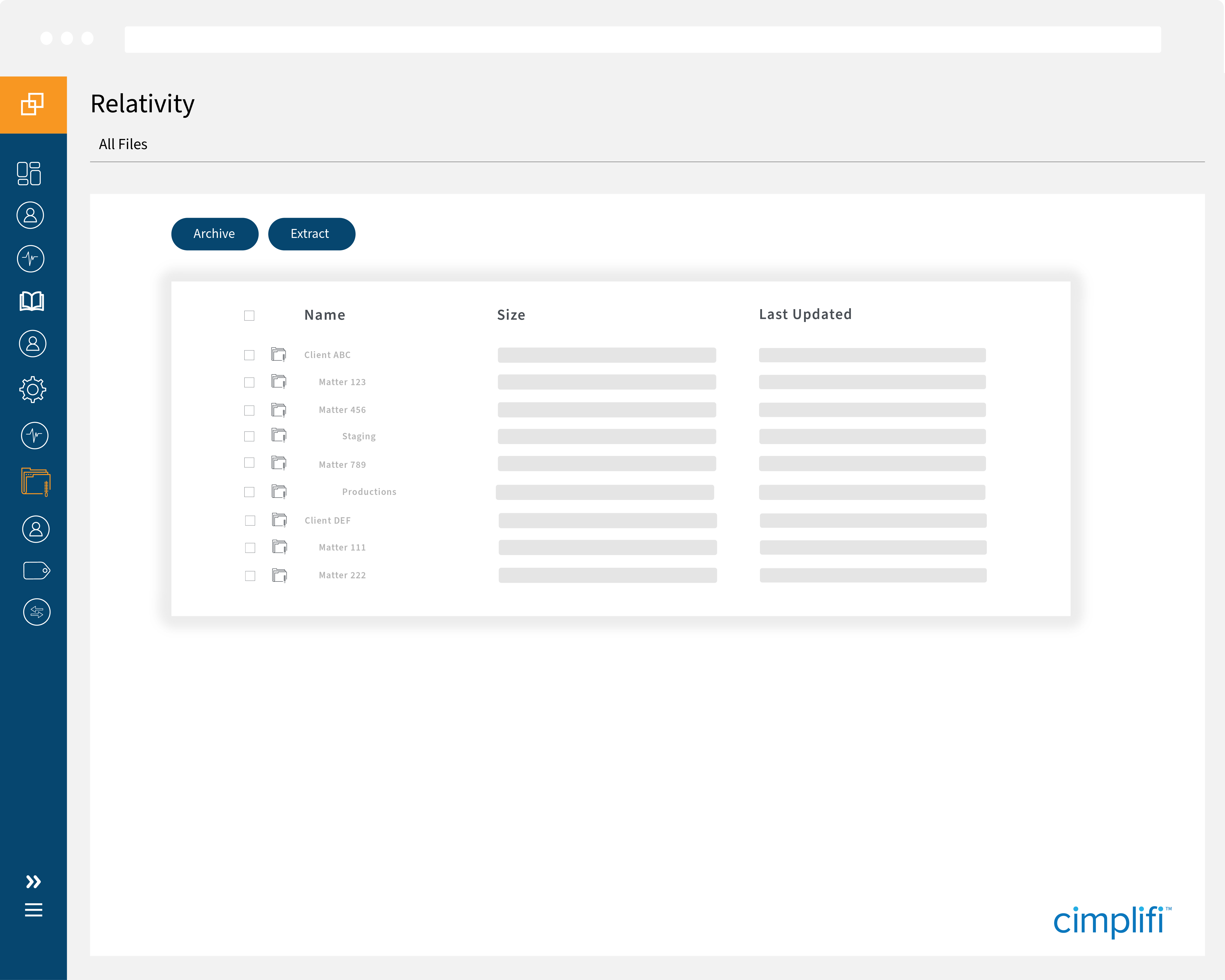Click the user icon below the book icon
The height and width of the screenshot is (980, 1225).
[33, 344]
